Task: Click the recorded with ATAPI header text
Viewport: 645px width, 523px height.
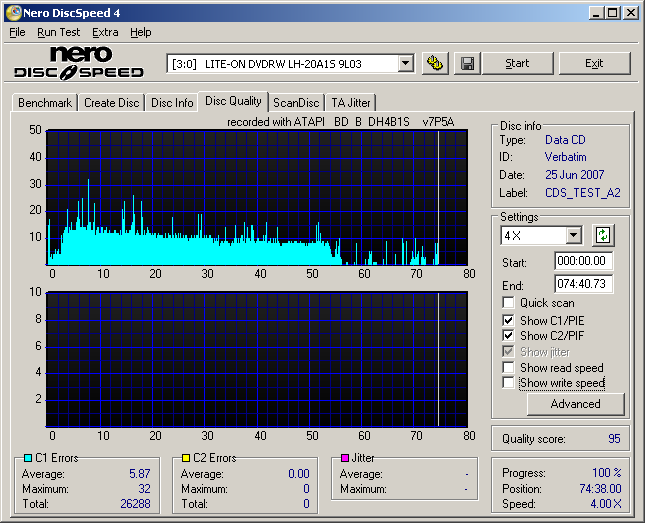Action: click(340, 122)
